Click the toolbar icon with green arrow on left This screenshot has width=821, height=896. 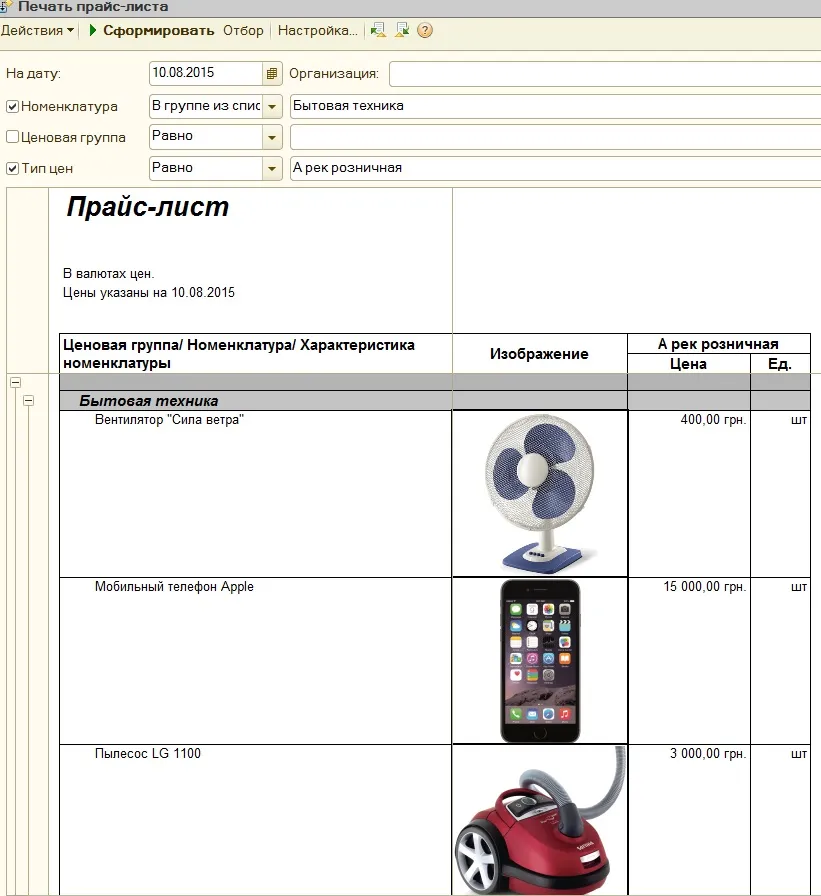[x=378, y=30]
